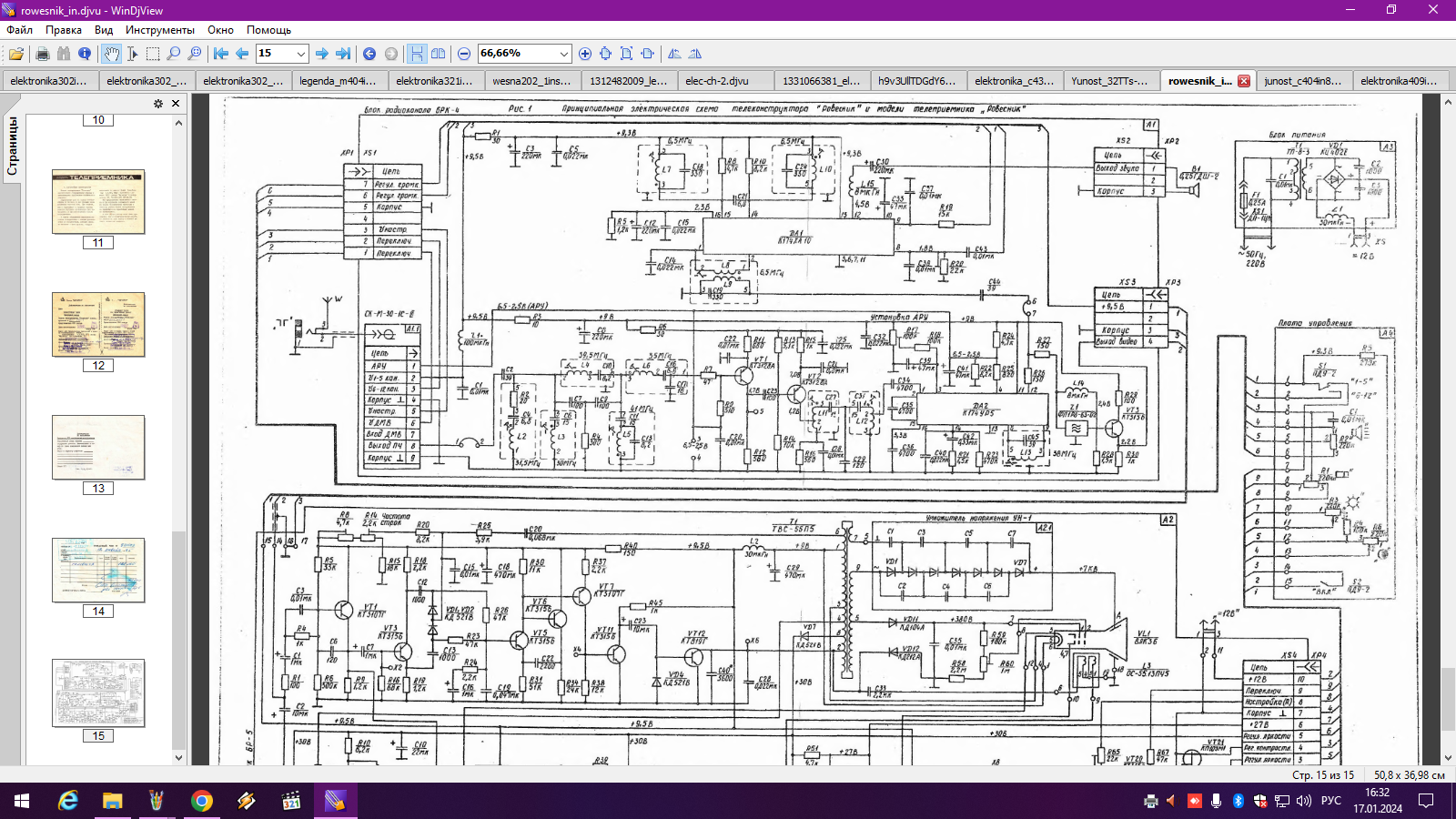Toggle the rectangle select tool
The image size is (1456, 819).
coord(153,54)
